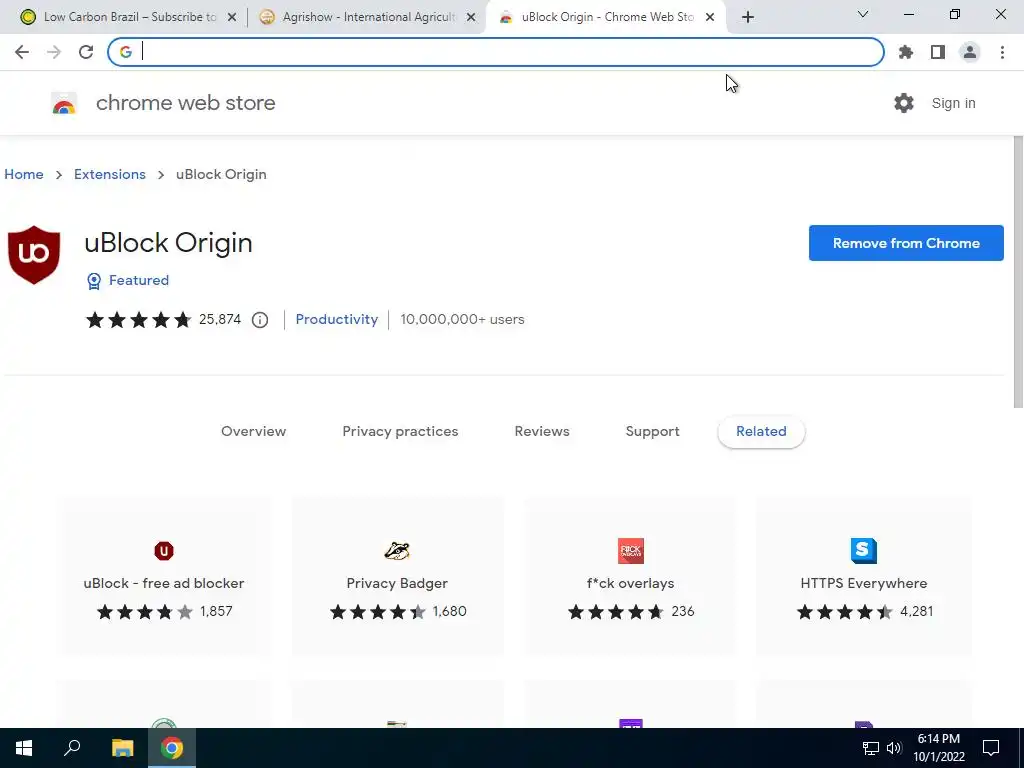1024x768 pixels.
Task: Open a new browser tab
Action: (x=748, y=18)
